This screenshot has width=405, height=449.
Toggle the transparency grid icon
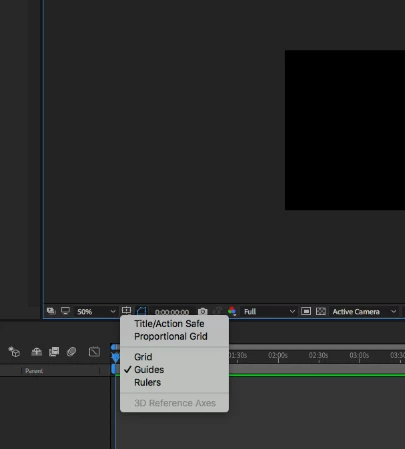tap(321, 311)
